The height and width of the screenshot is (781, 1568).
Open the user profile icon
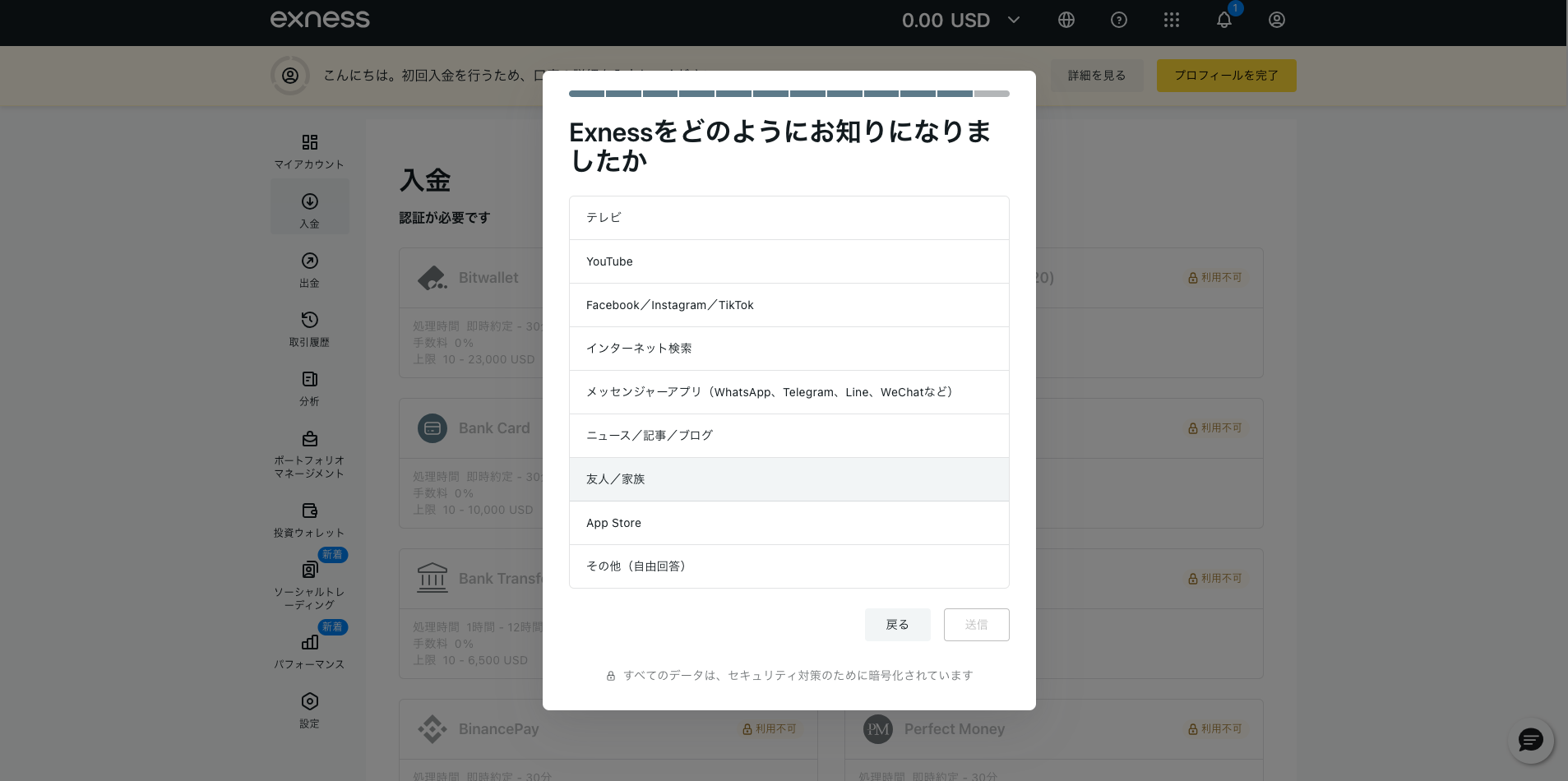(1276, 20)
